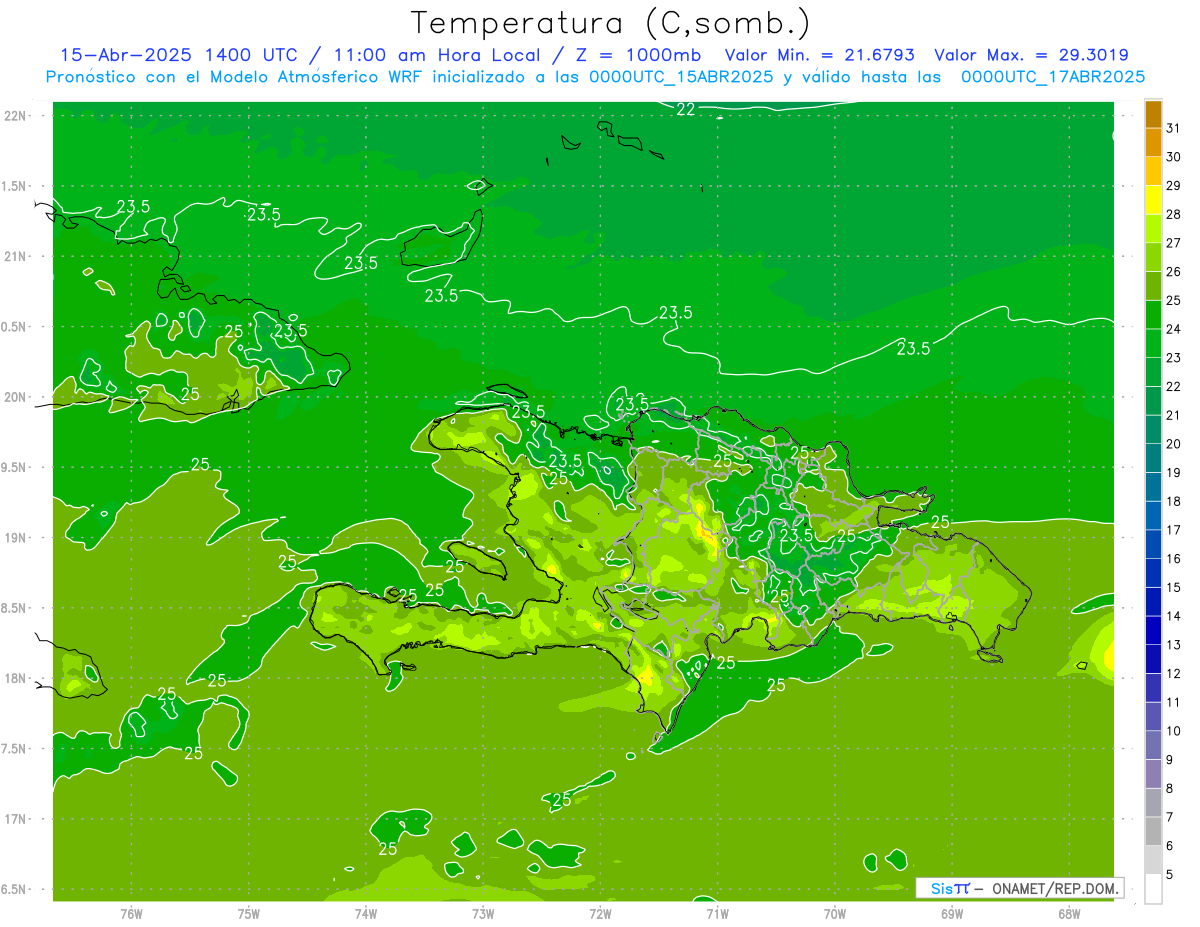Click the colorbar scale value '12'
This screenshot has height=927, width=1200.
pos(1174,674)
